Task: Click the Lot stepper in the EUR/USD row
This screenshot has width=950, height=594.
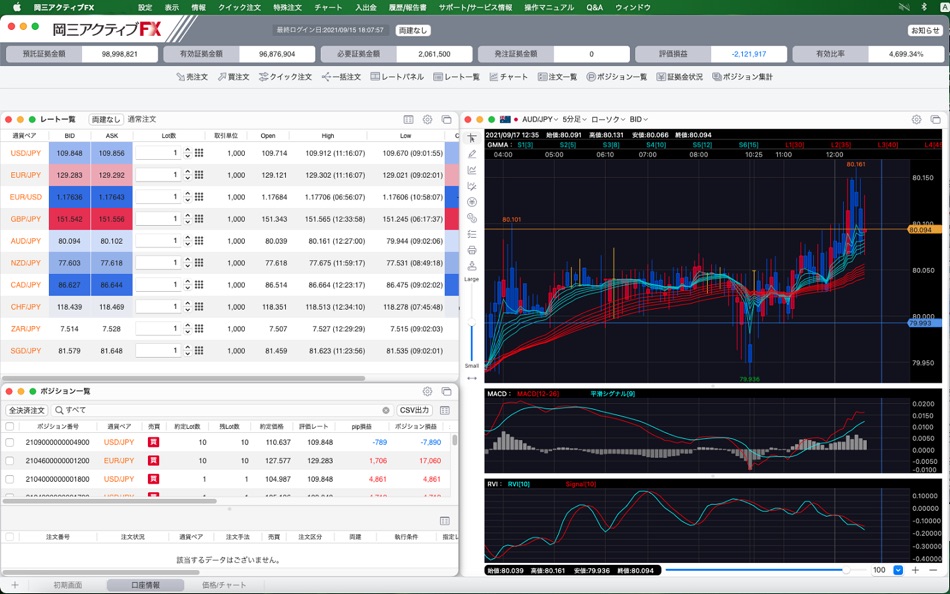Action: point(187,197)
